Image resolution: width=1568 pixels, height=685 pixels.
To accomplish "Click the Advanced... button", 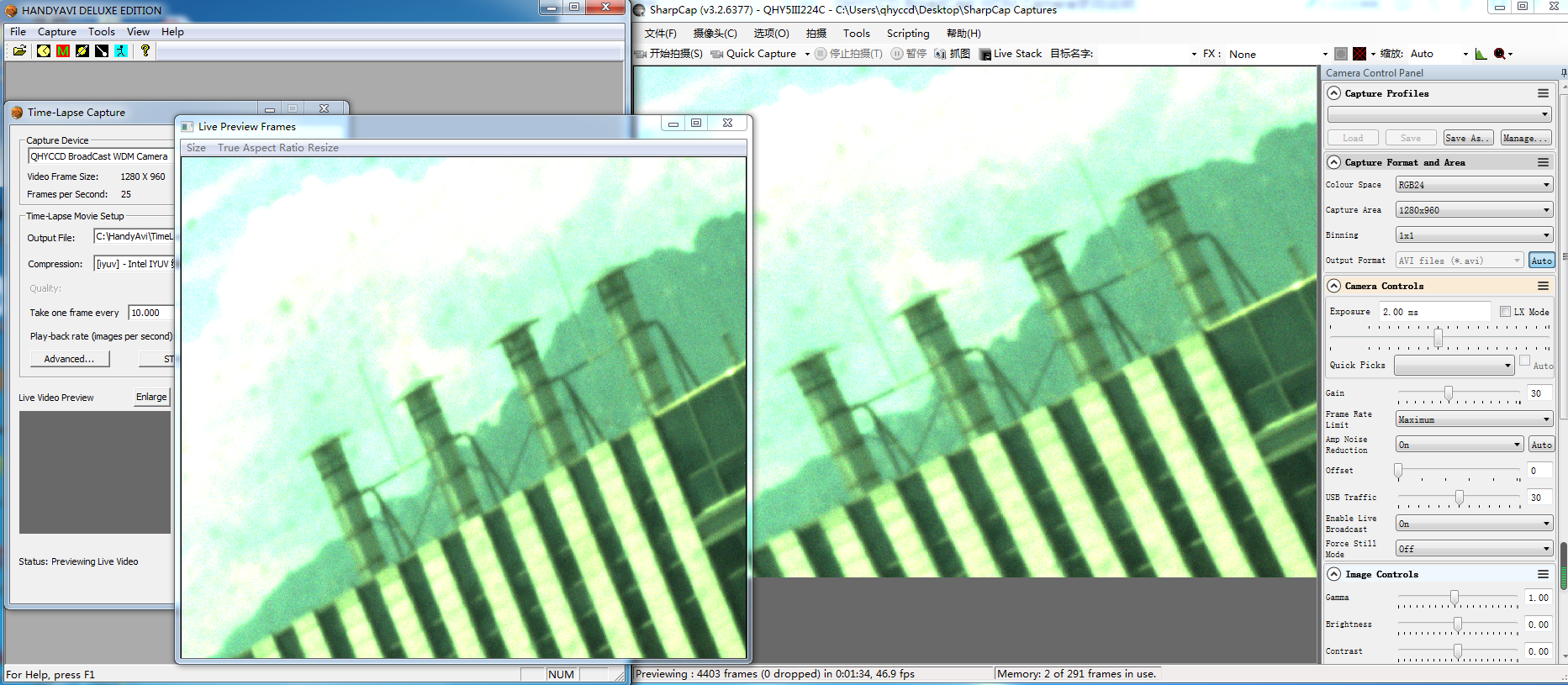I will (x=70, y=359).
